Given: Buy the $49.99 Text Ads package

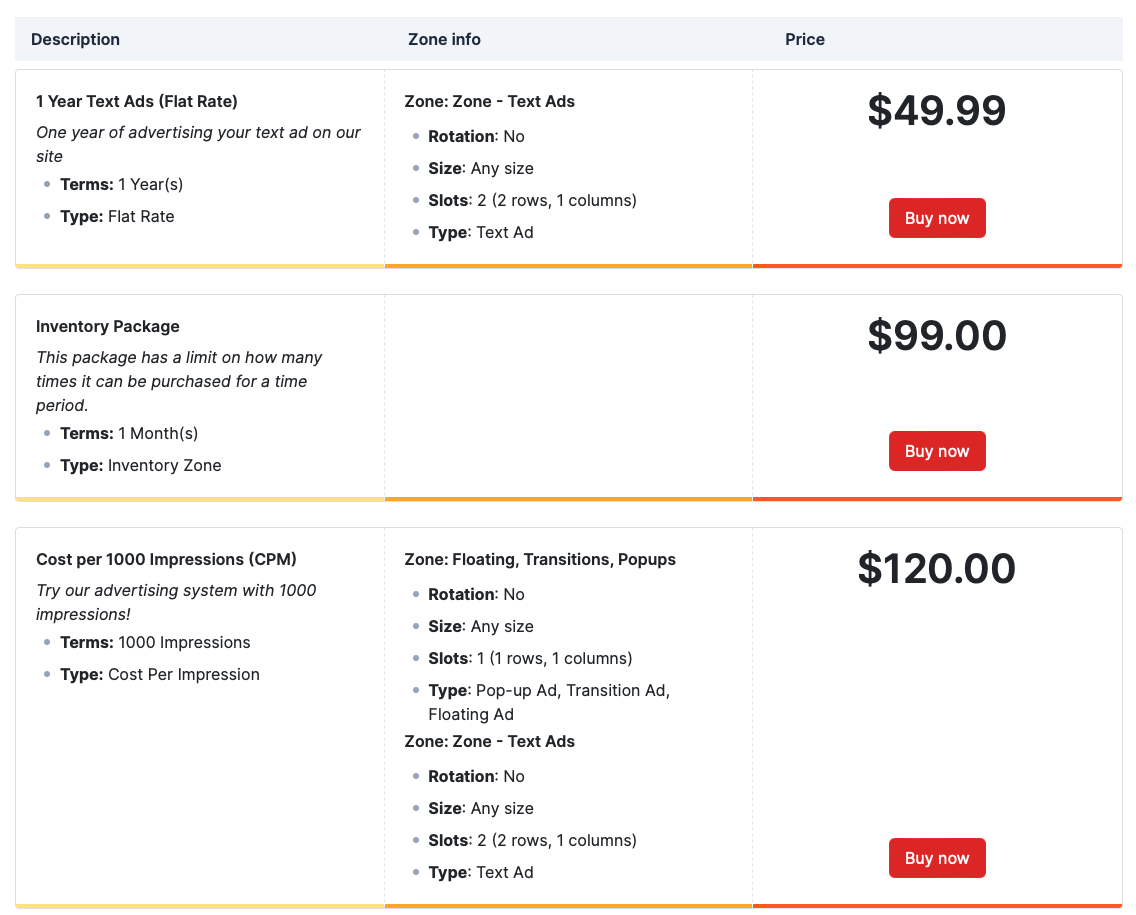Looking at the screenshot, I should [937, 218].
